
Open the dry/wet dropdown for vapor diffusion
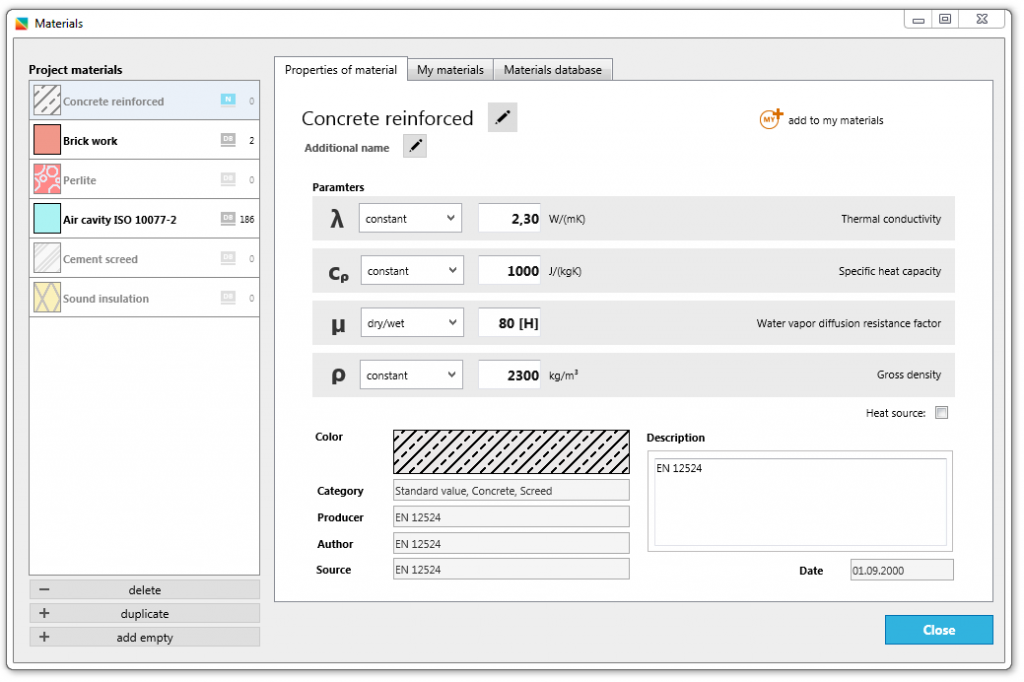(410, 322)
